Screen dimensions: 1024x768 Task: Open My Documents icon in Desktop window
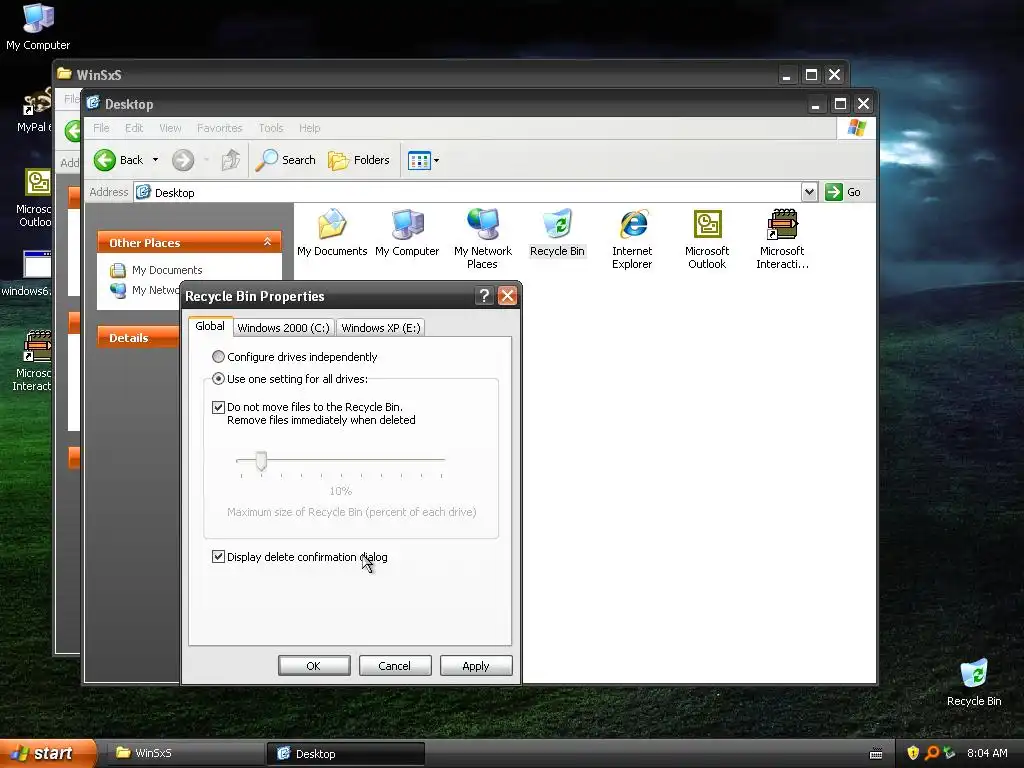coord(332,232)
